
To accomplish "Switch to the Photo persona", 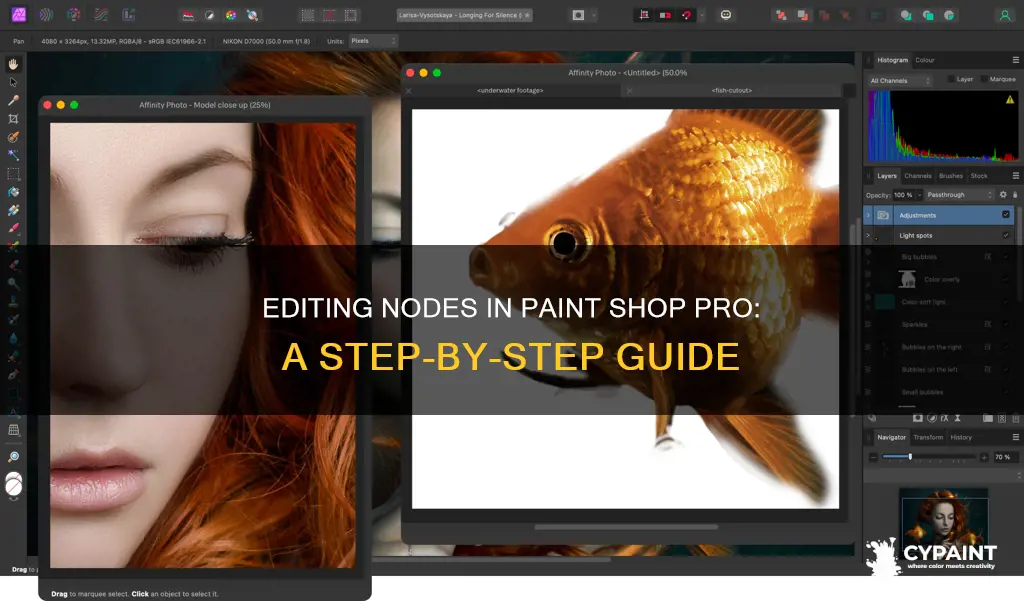I will (19, 14).
